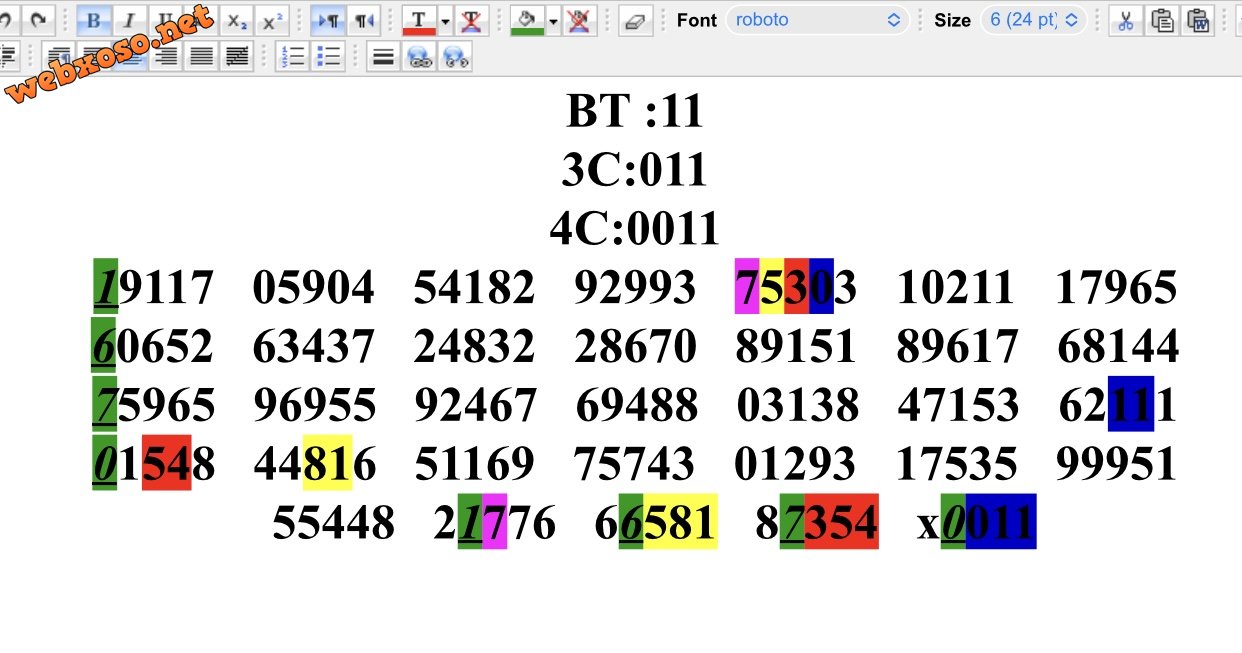1242x653 pixels.
Task: Click the number 05904
Action: [x=314, y=288]
